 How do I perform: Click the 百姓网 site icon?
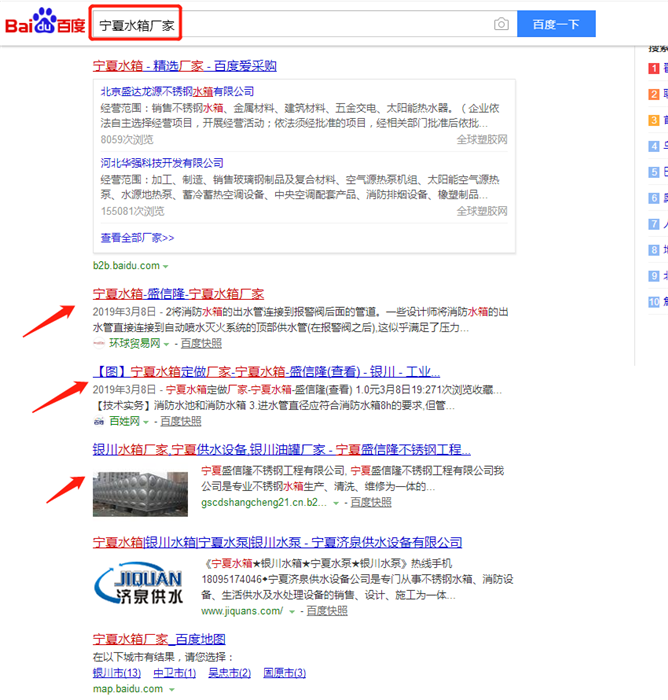pyautogui.click(x=99, y=421)
